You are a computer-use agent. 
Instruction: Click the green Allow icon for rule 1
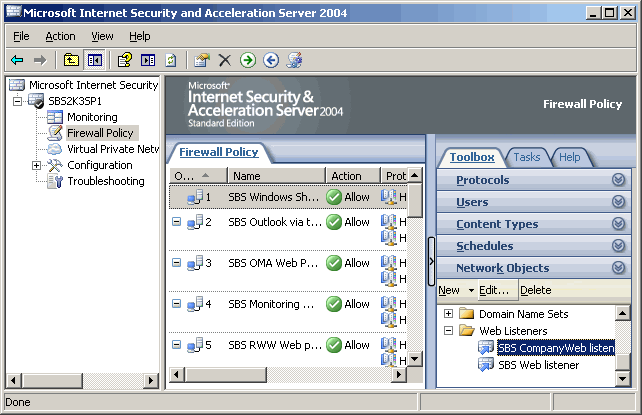click(334, 197)
